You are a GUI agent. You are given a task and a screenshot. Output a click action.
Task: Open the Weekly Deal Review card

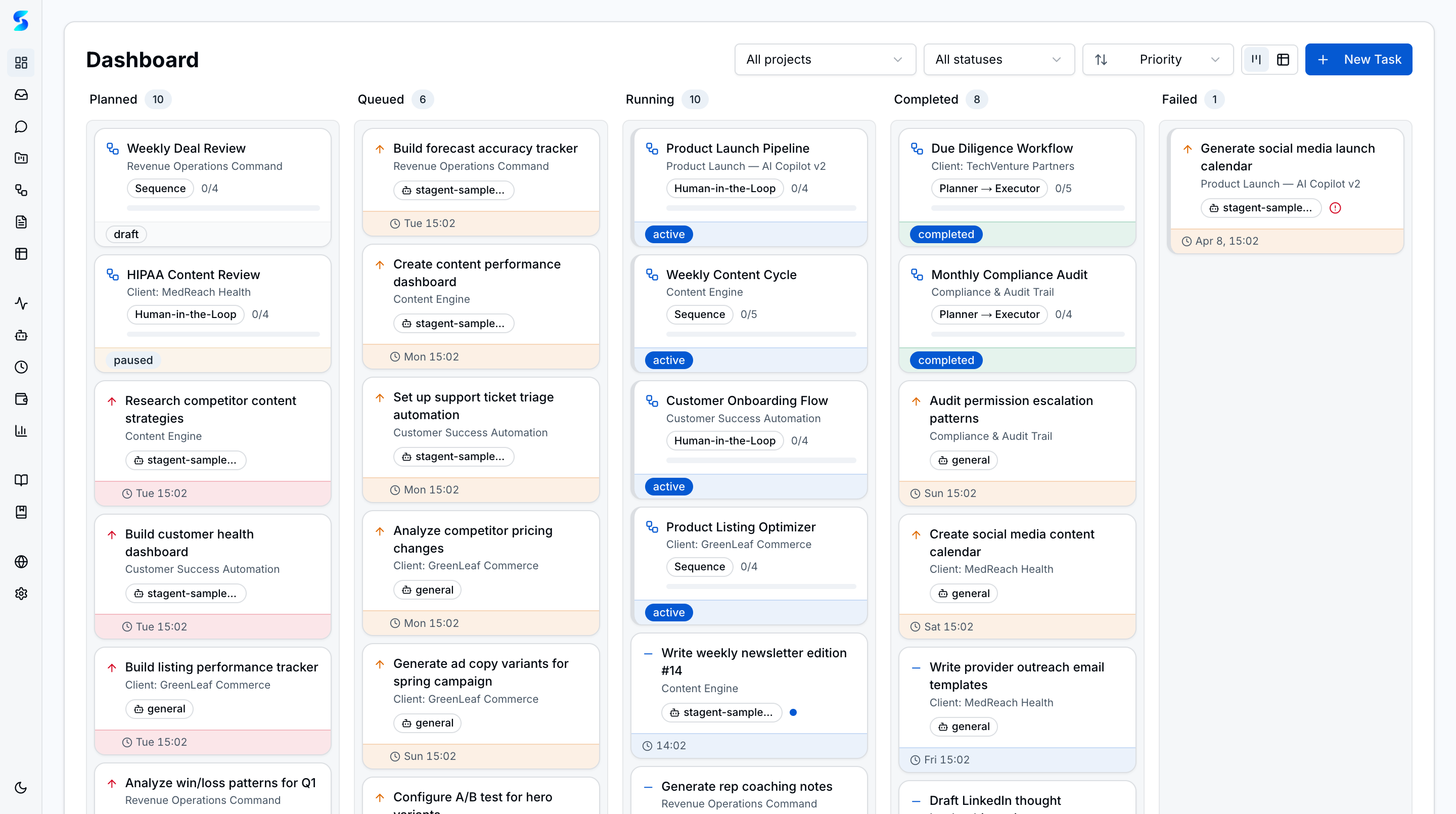(x=186, y=148)
